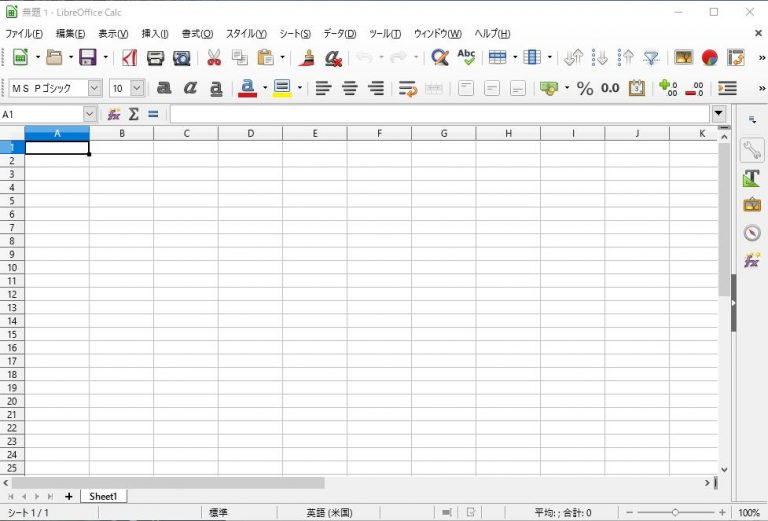Open background color dropdown arrow
The width and height of the screenshot is (768, 521).
300,89
